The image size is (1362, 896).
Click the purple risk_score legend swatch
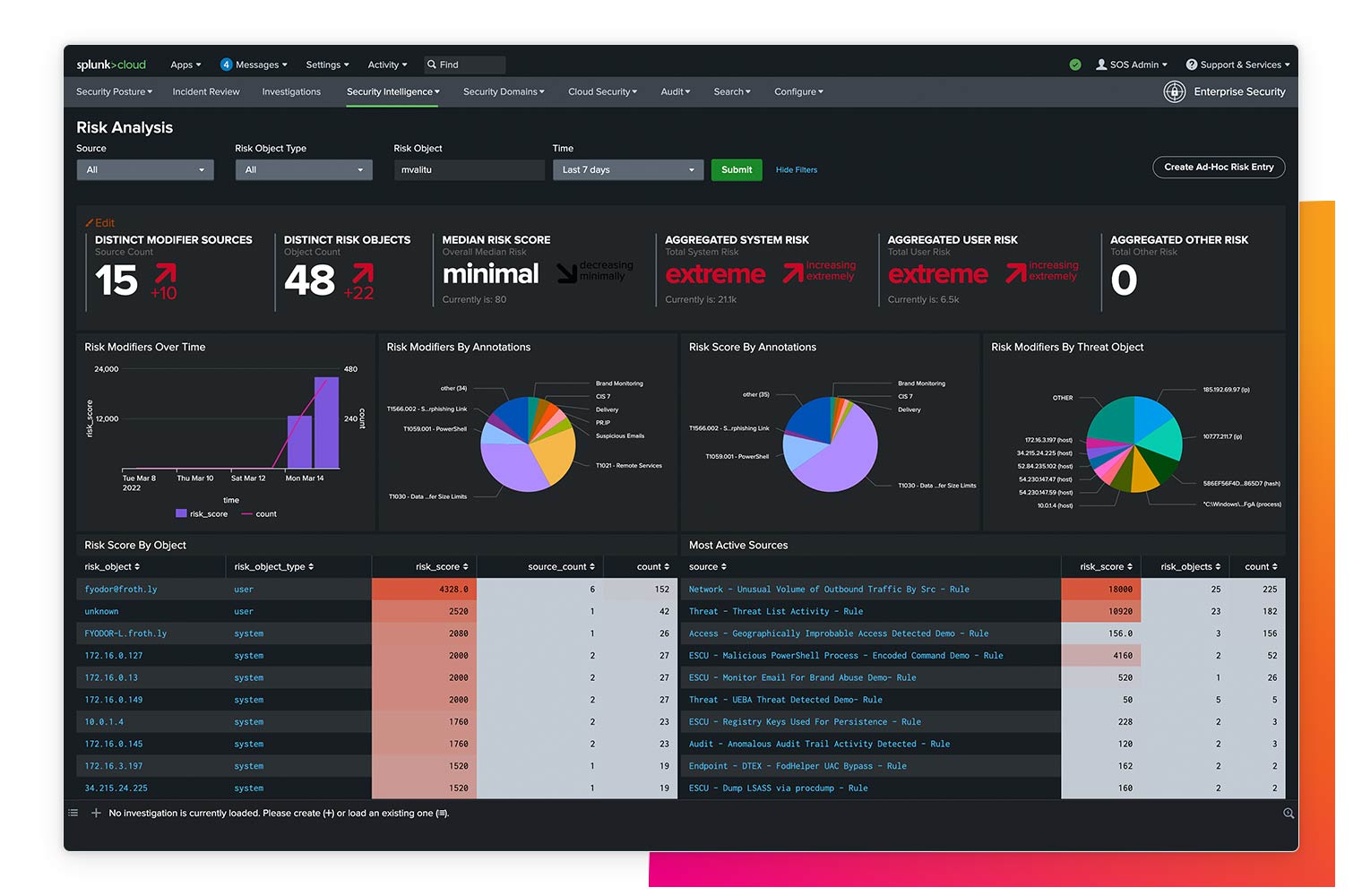(179, 513)
